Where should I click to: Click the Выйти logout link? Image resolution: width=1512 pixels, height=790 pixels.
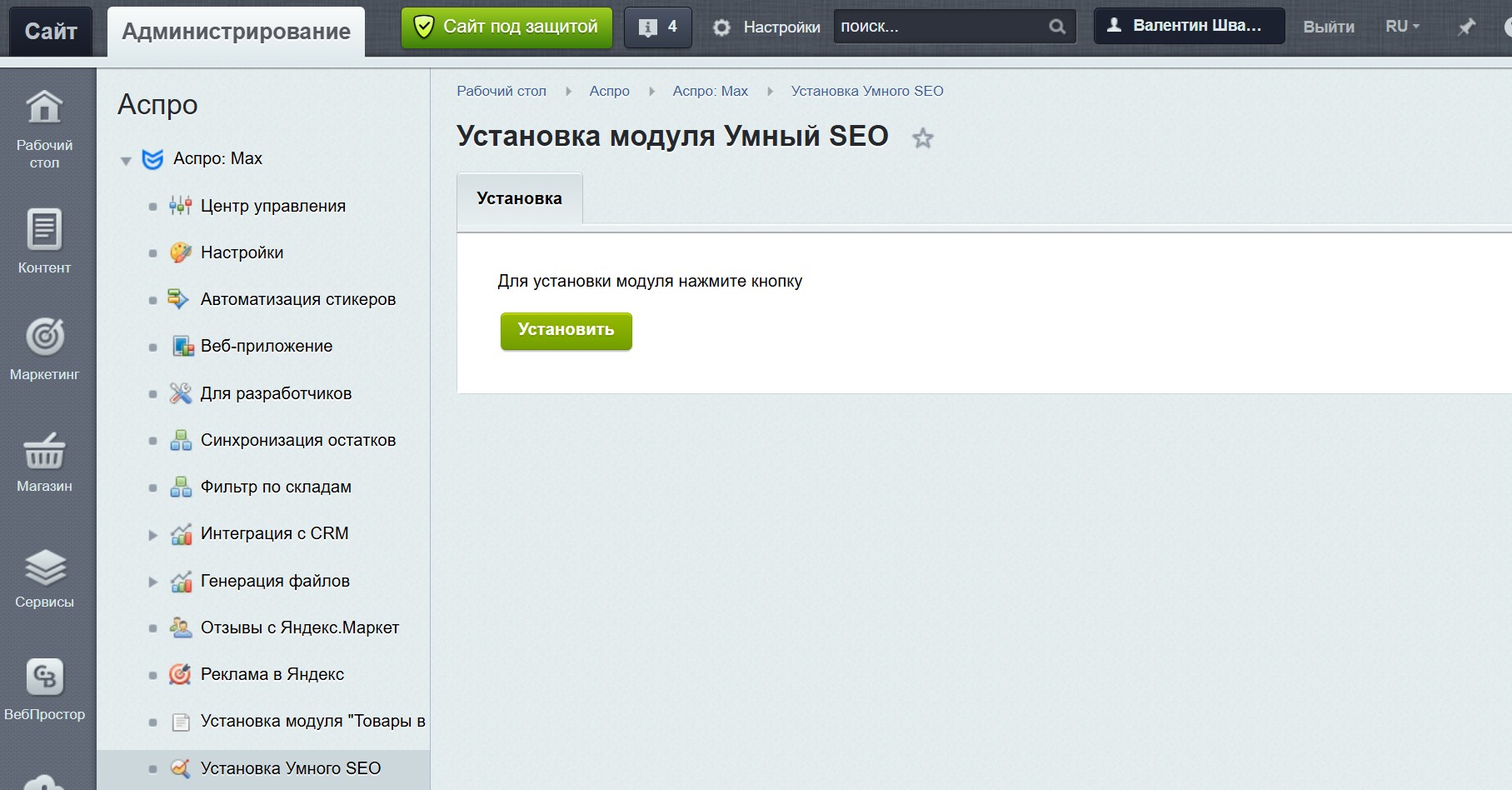click(x=1329, y=27)
